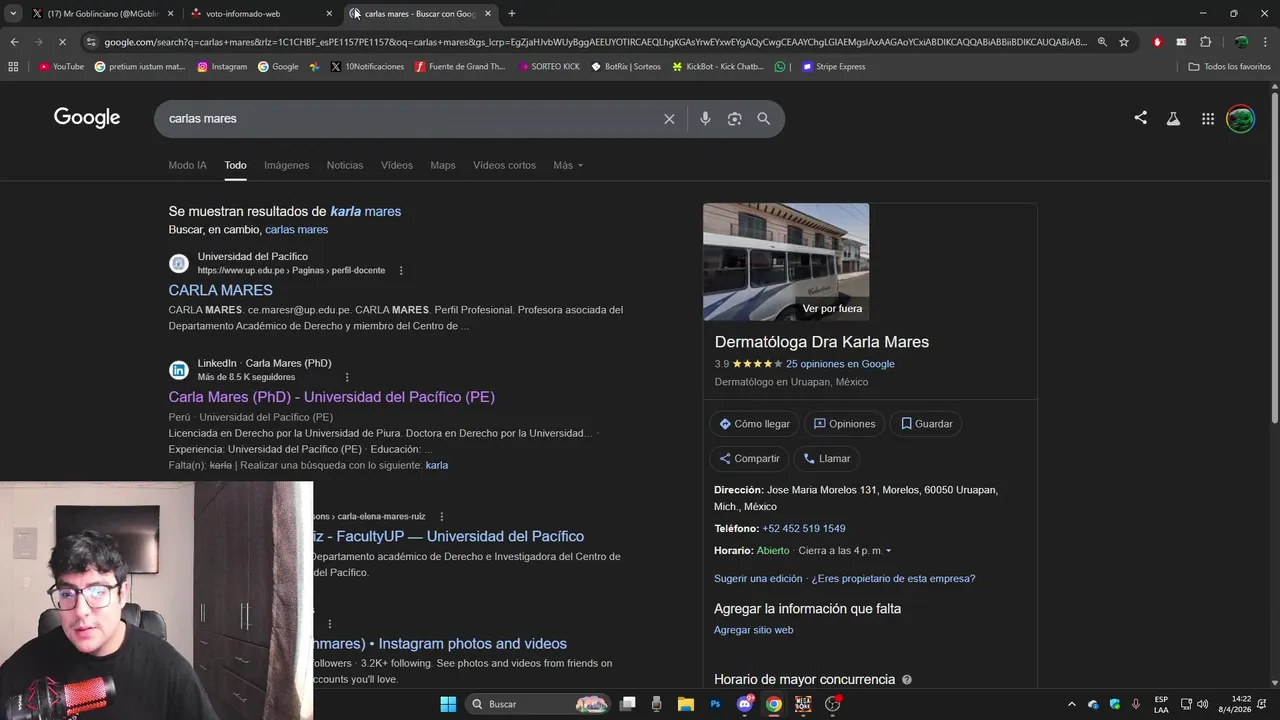
Task: Click the Windows Start button
Action: coord(448,704)
